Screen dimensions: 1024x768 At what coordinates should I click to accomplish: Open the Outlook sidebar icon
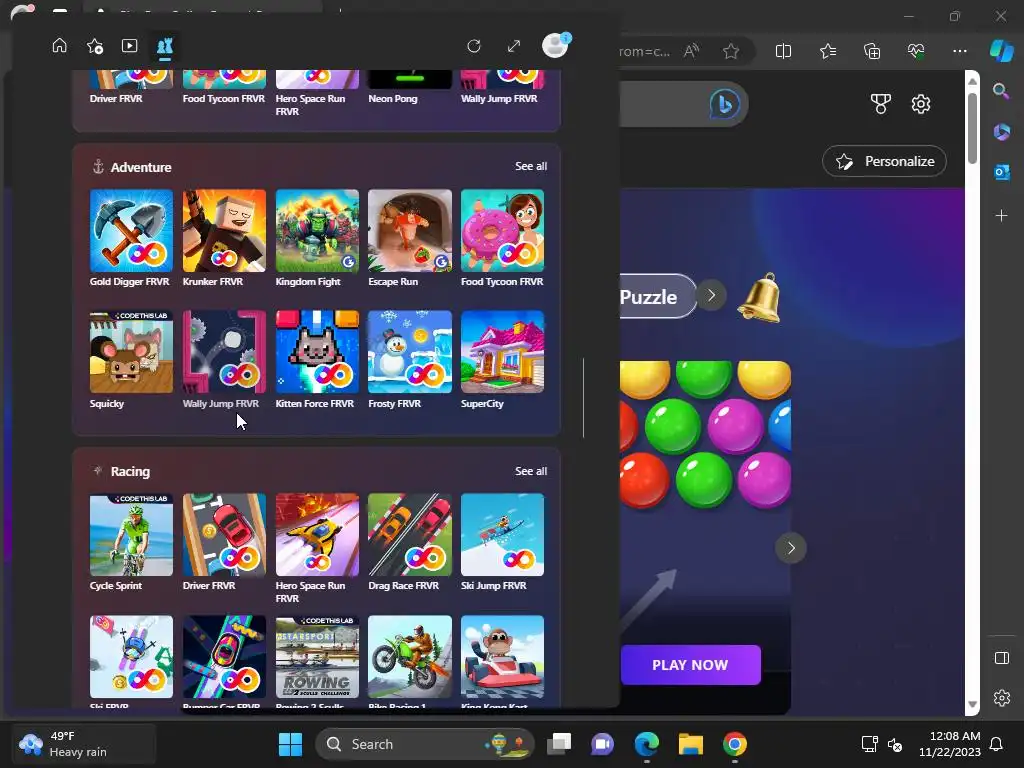(1001, 172)
